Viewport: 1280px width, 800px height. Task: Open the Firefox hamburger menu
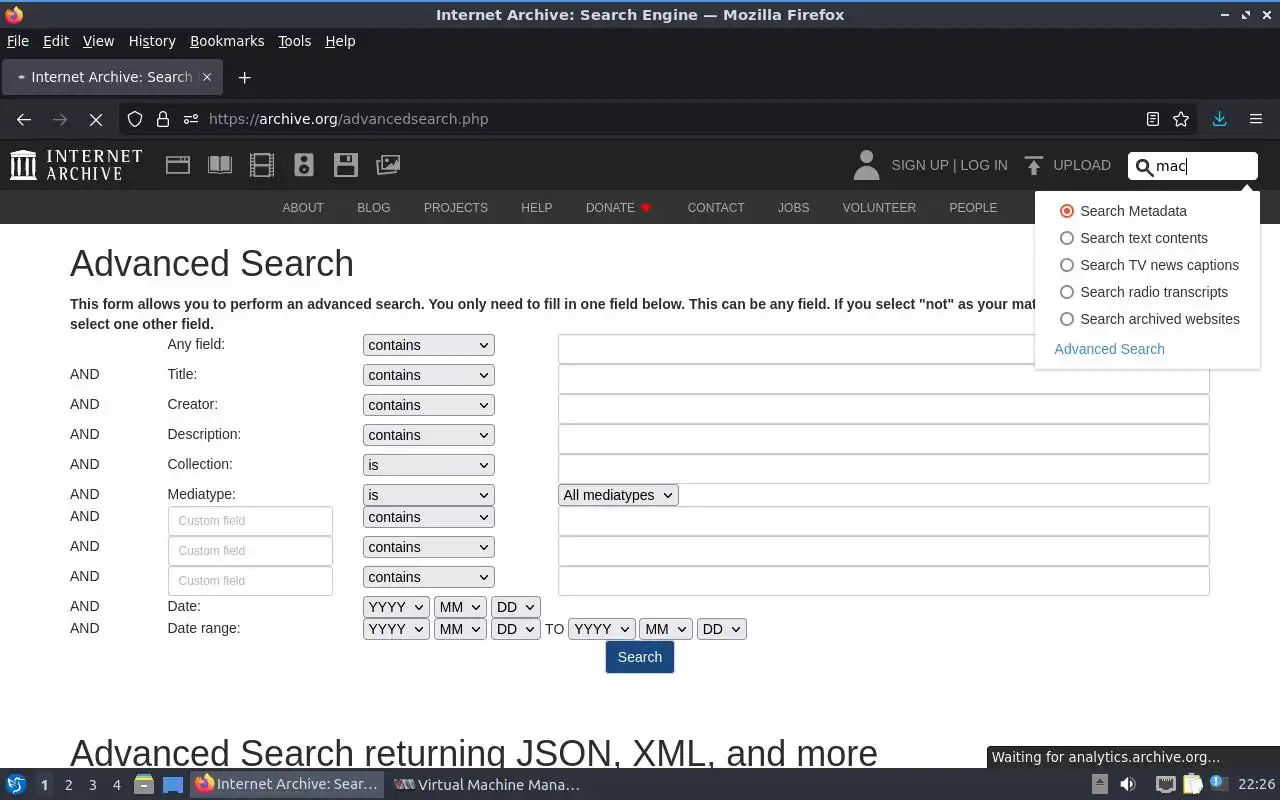pyautogui.click(x=1256, y=119)
